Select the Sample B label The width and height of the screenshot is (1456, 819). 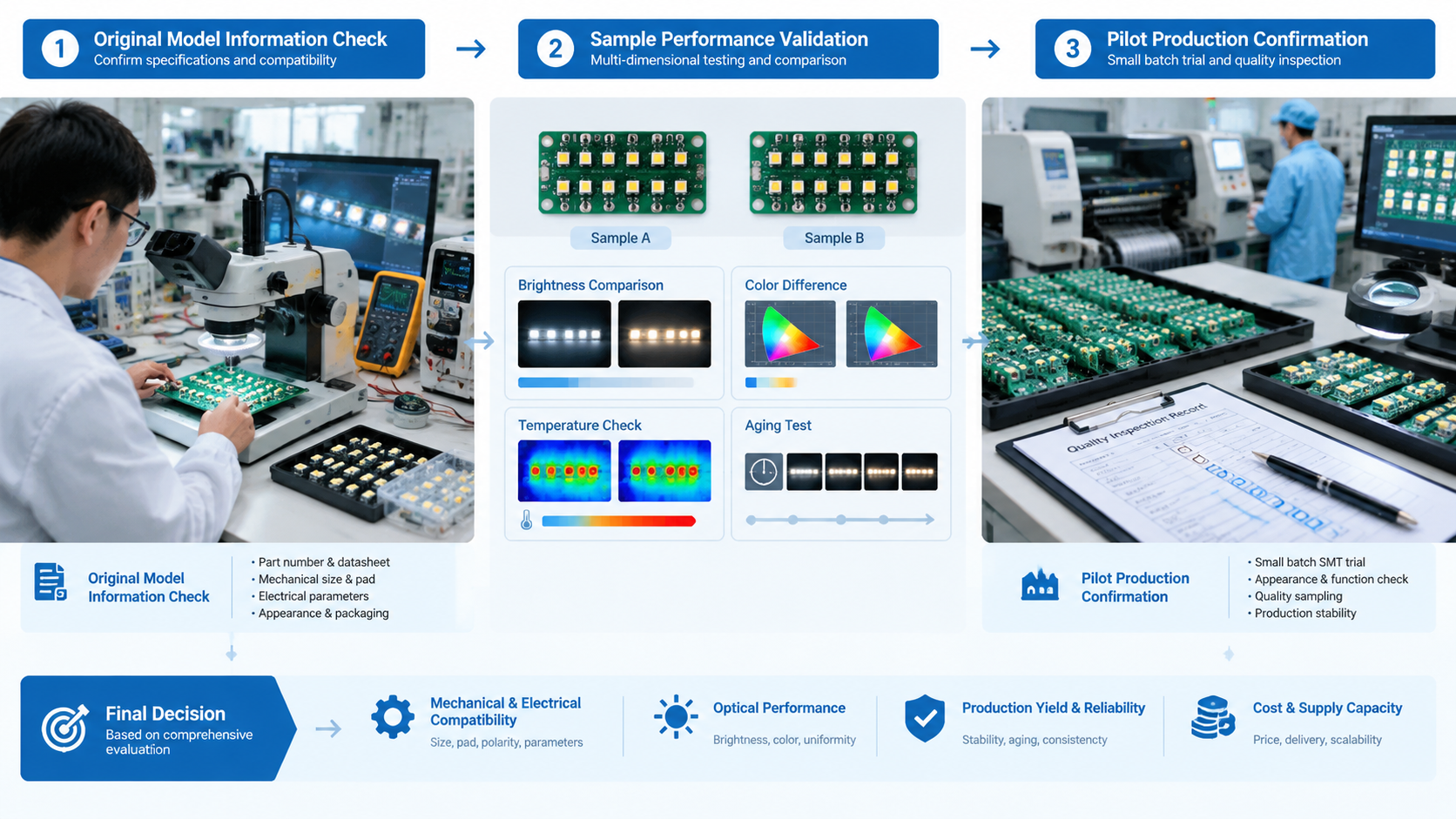tap(833, 238)
